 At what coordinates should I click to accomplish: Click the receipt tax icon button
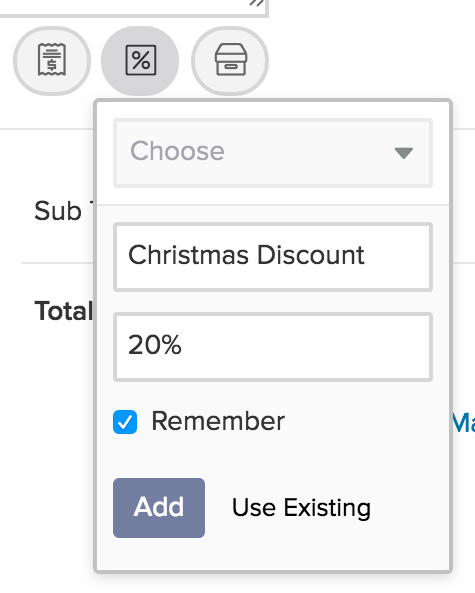(x=52, y=61)
